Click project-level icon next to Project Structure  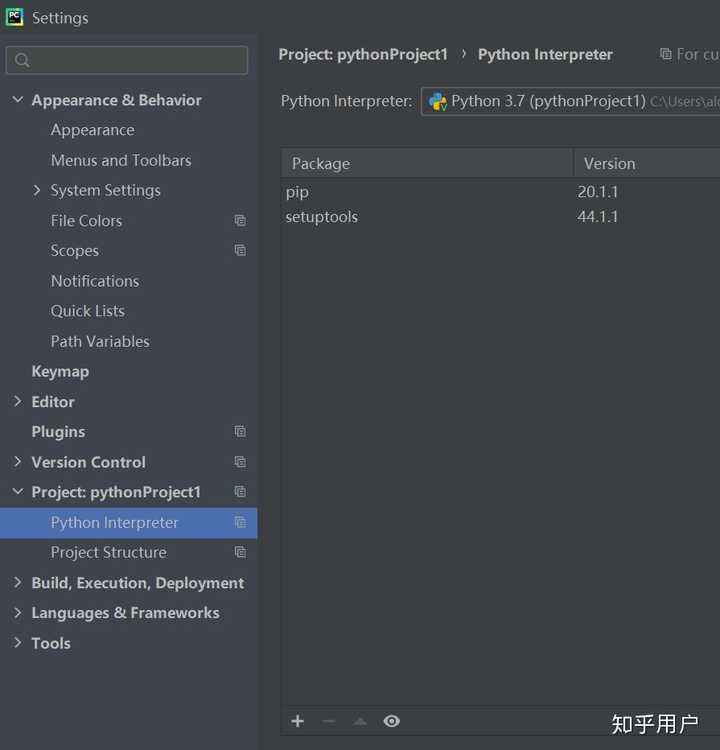point(240,552)
